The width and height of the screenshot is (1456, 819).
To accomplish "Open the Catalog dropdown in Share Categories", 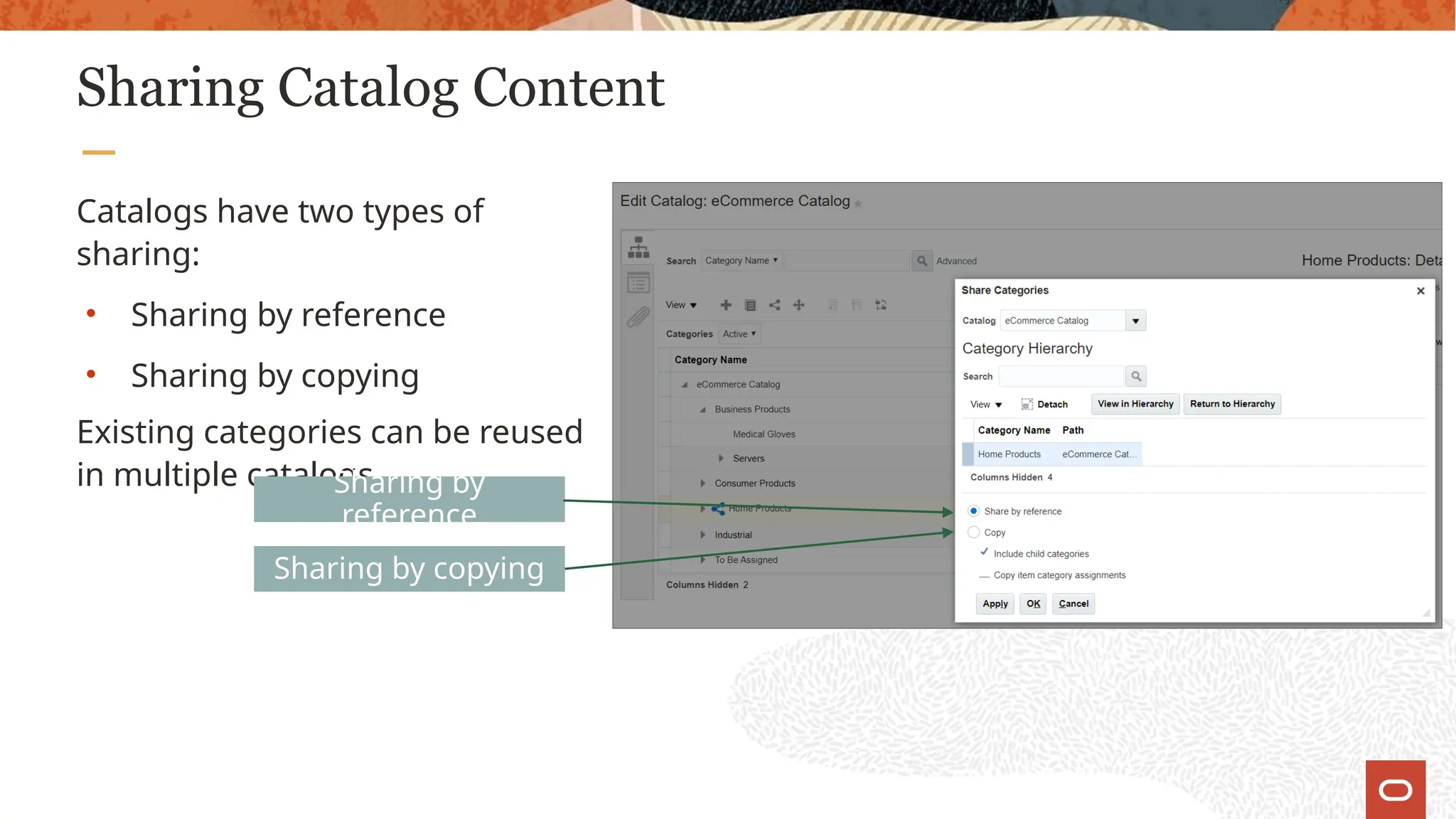I will (1135, 321).
